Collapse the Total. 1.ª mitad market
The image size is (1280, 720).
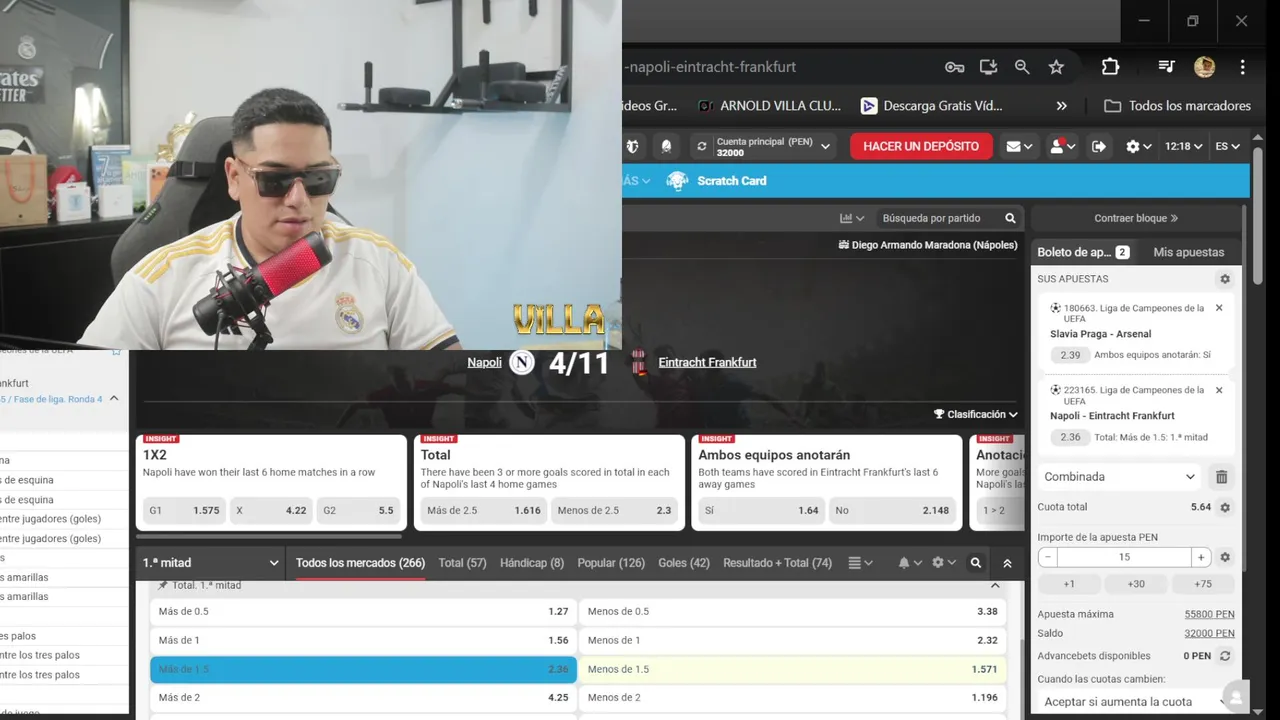[995, 586]
